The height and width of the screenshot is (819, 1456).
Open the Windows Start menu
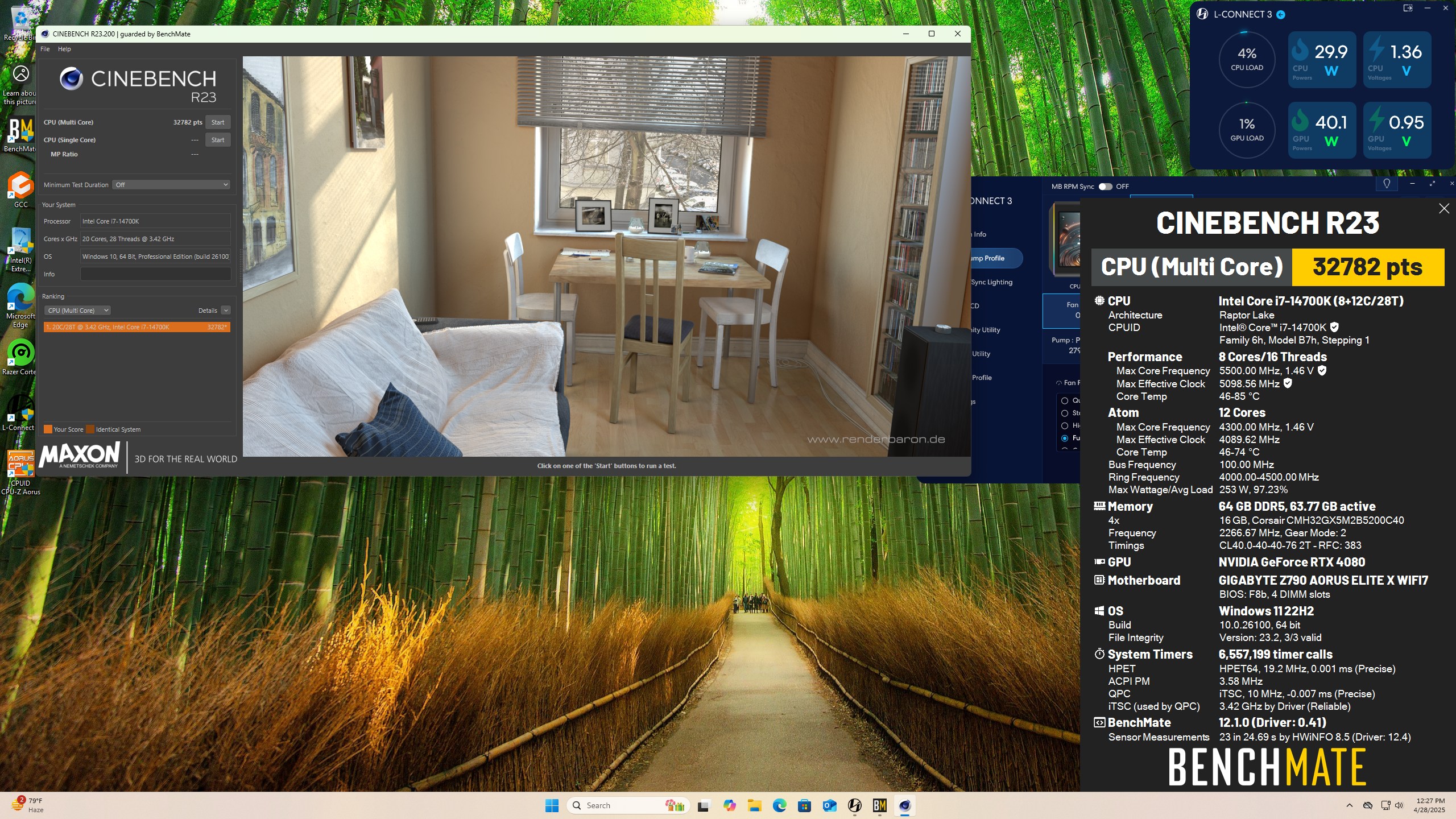(552, 805)
